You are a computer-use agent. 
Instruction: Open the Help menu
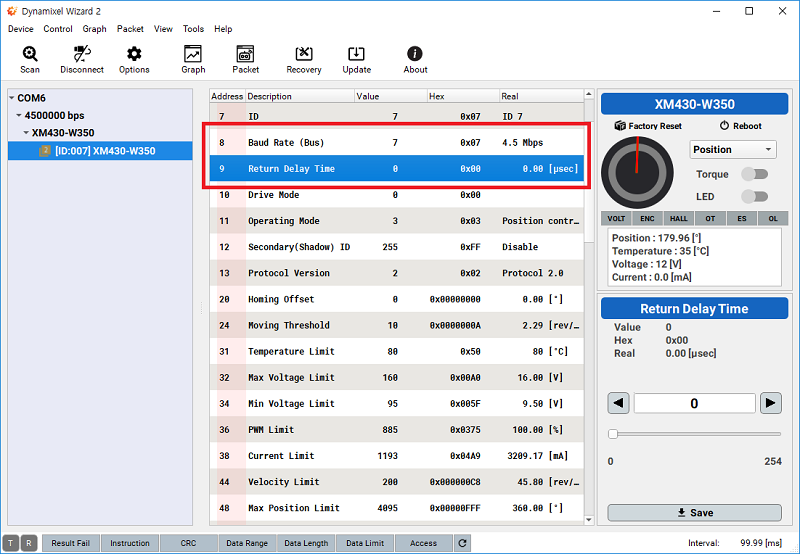pos(223,29)
